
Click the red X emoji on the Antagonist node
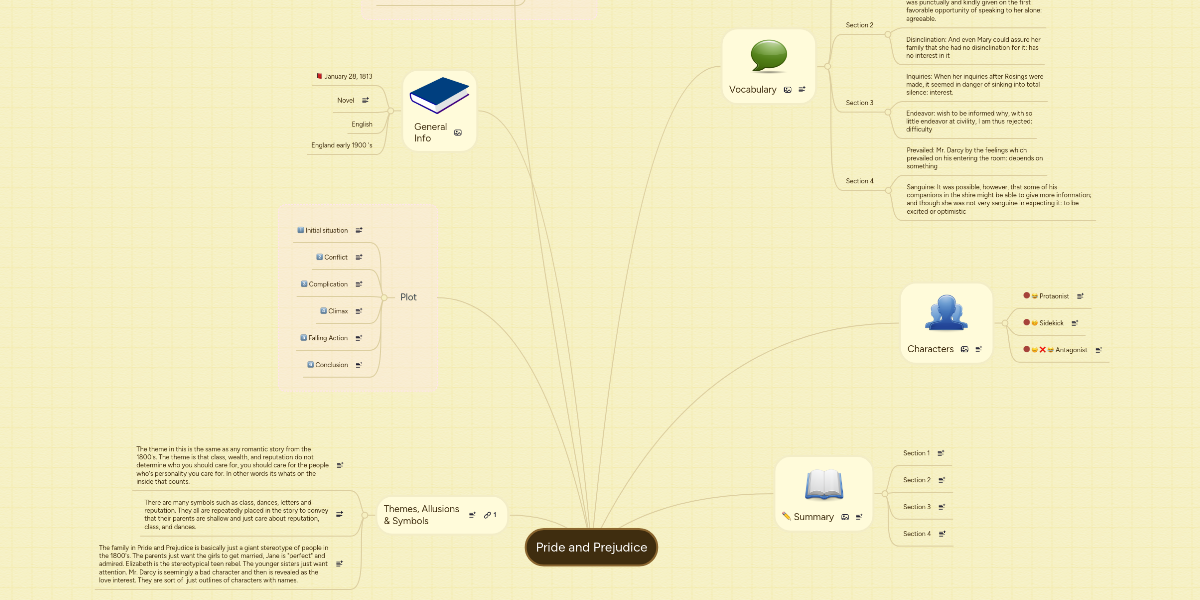[x=1042, y=350]
